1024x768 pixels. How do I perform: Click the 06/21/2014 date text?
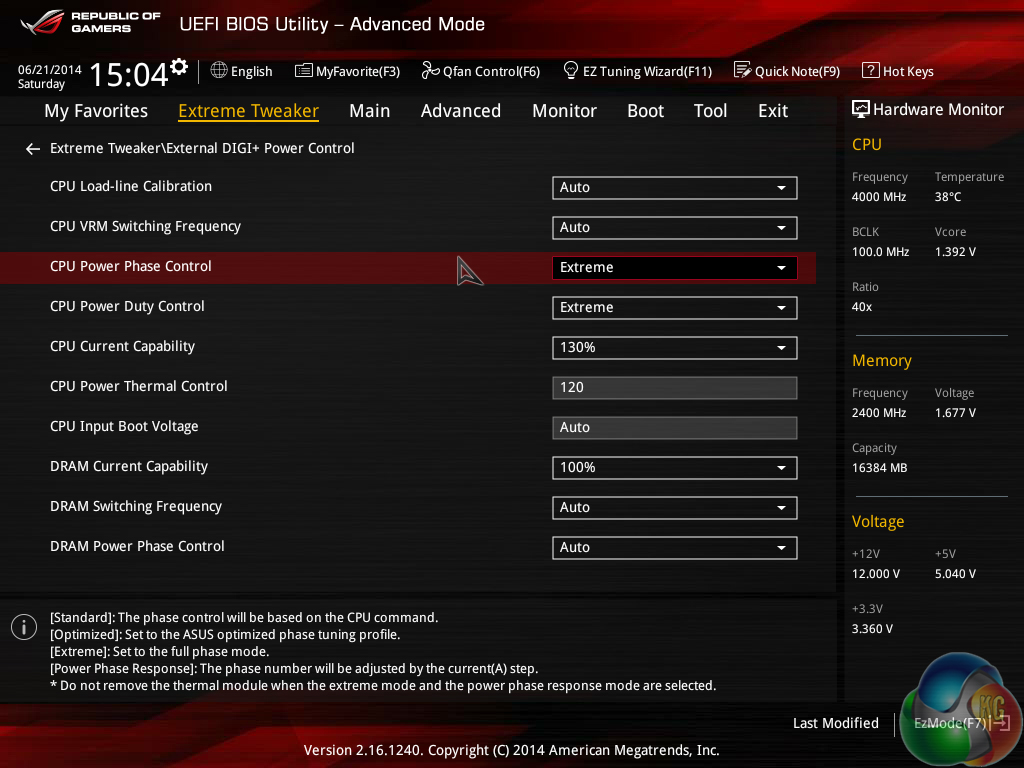(50, 70)
